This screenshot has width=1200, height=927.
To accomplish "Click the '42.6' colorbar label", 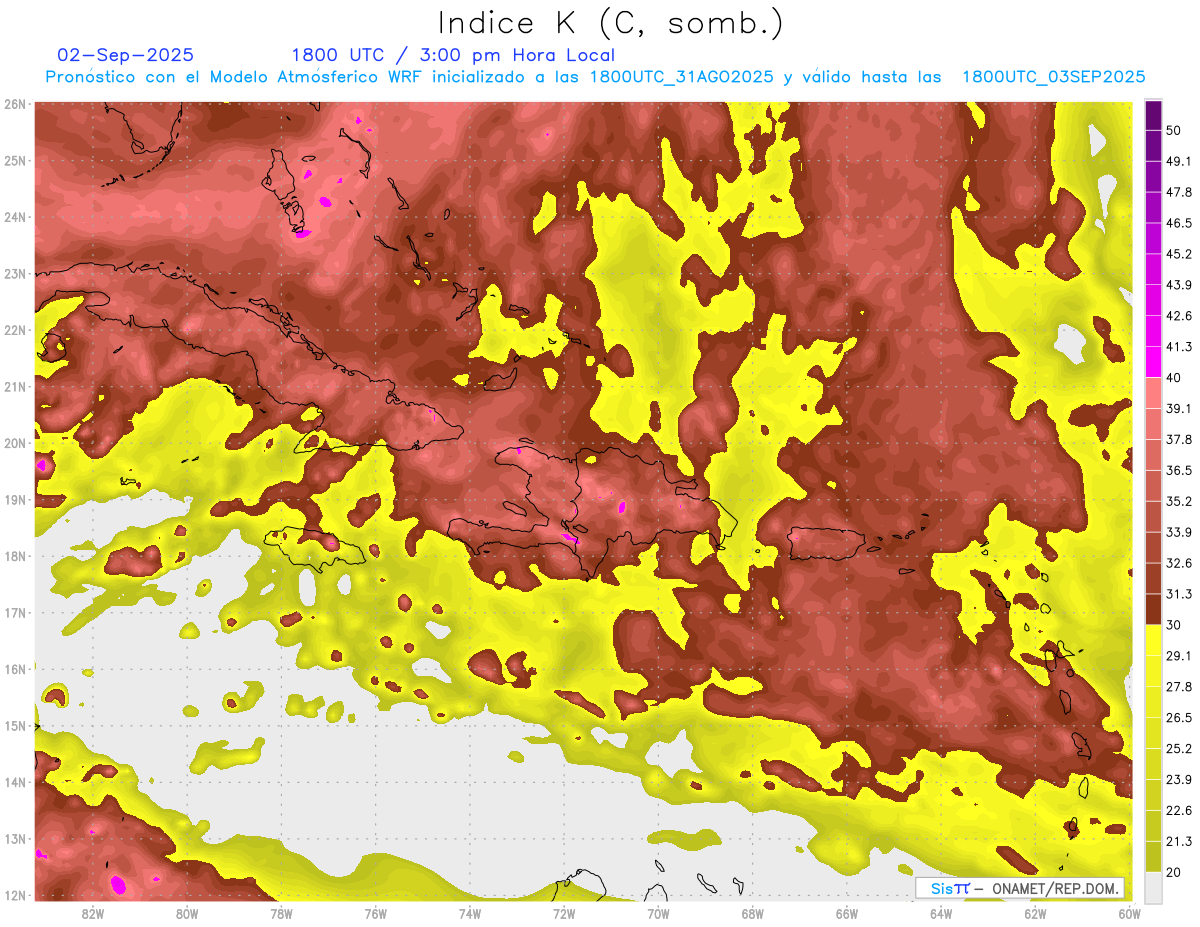I will (x=1178, y=316).
